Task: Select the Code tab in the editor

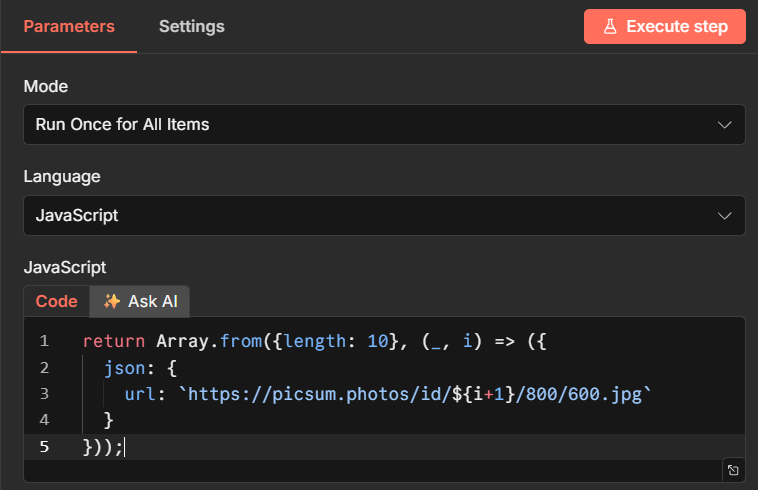Action: [x=56, y=301]
